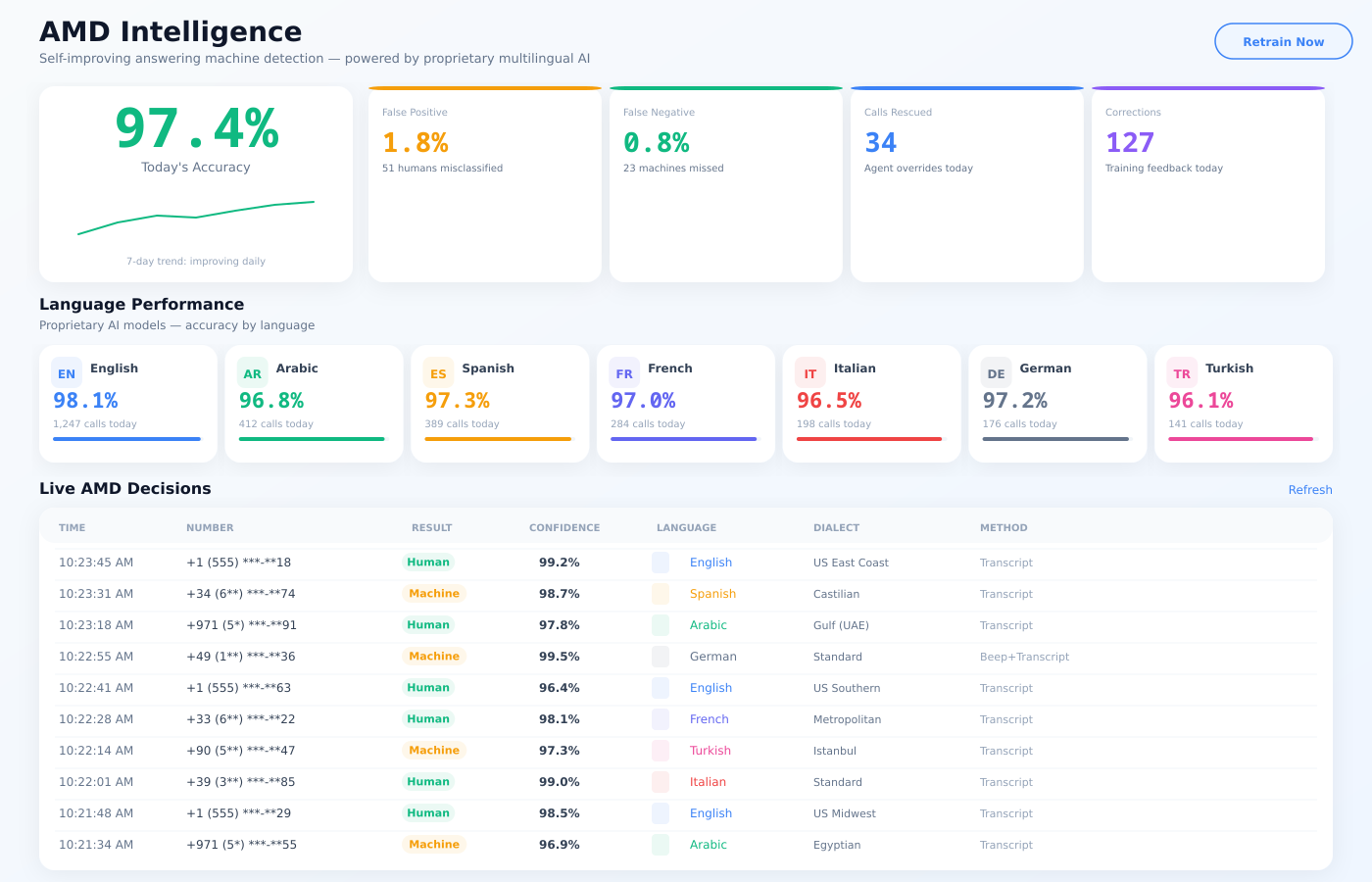Click the Spanish language link in table
The height and width of the screenshot is (882, 1372).
[x=712, y=594]
